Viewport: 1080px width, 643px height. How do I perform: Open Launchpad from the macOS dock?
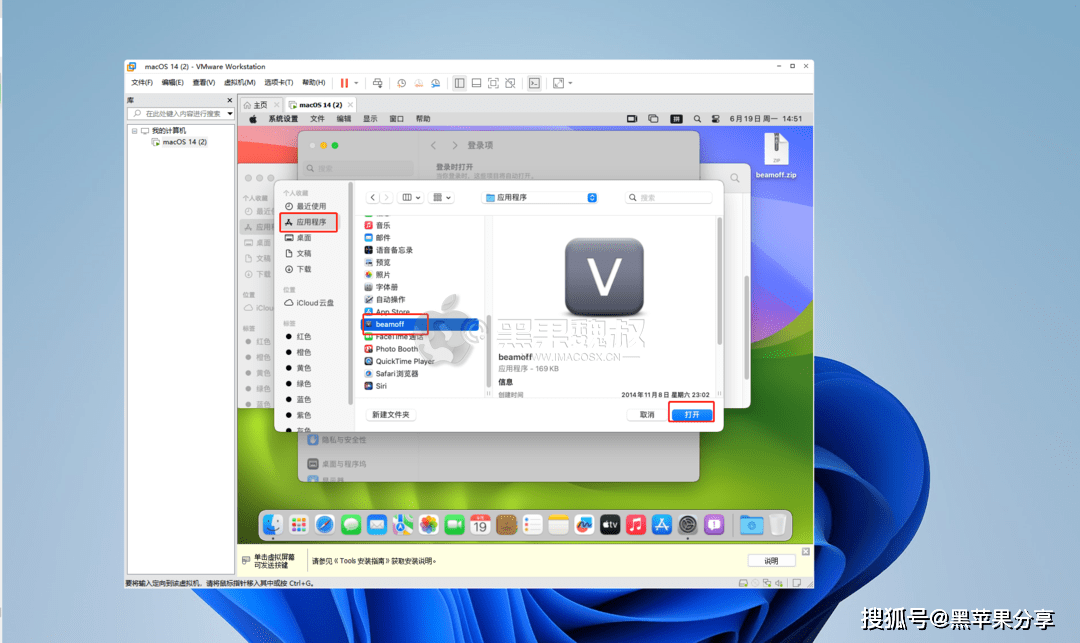point(298,525)
